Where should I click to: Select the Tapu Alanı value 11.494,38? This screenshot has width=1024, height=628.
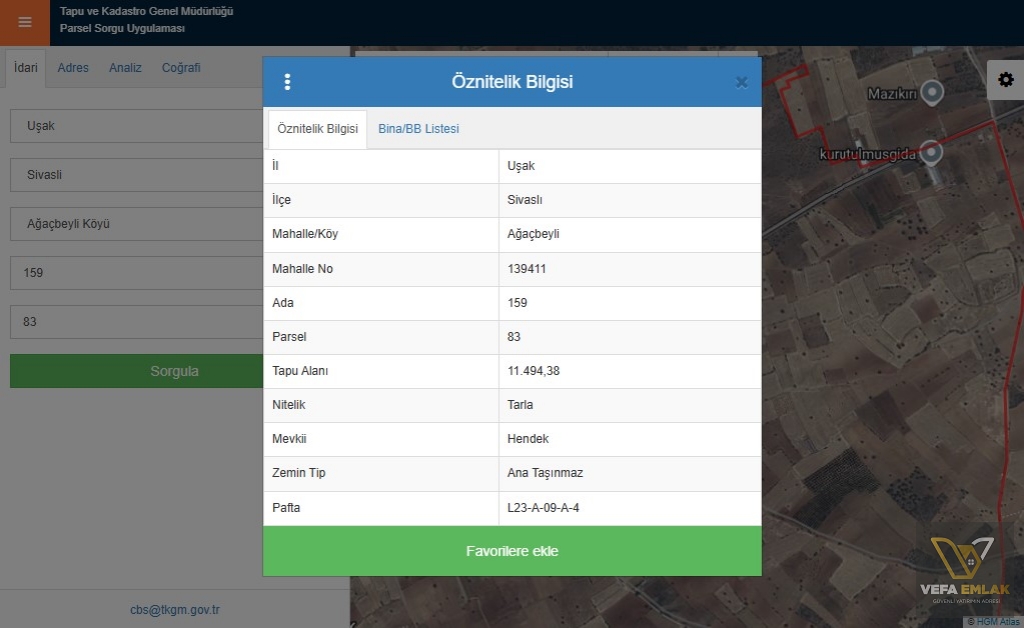[x=534, y=371]
